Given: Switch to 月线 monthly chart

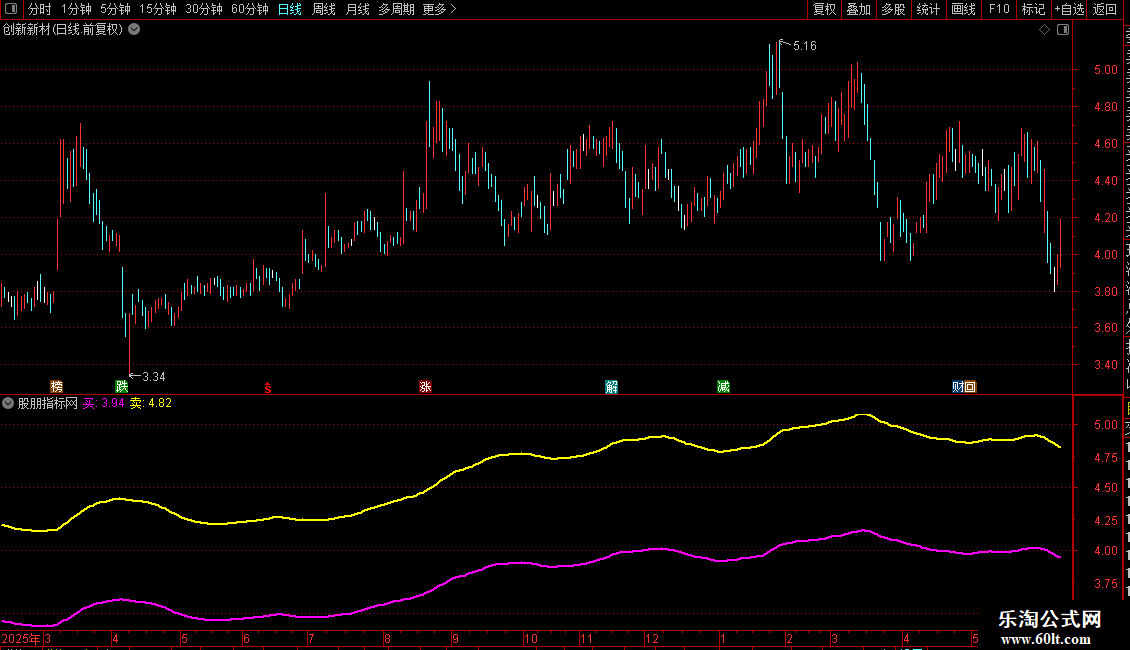Looking at the screenshot, I should coord(357,9).
